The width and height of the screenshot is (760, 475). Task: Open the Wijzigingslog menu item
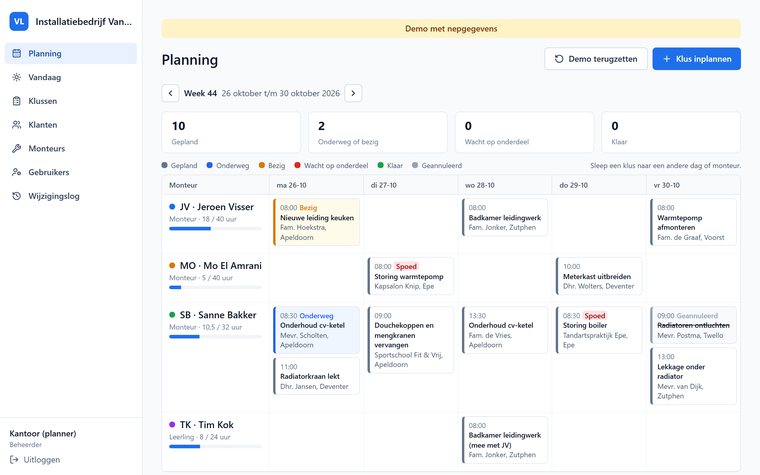pyautogui.click(x=71, y=196)
